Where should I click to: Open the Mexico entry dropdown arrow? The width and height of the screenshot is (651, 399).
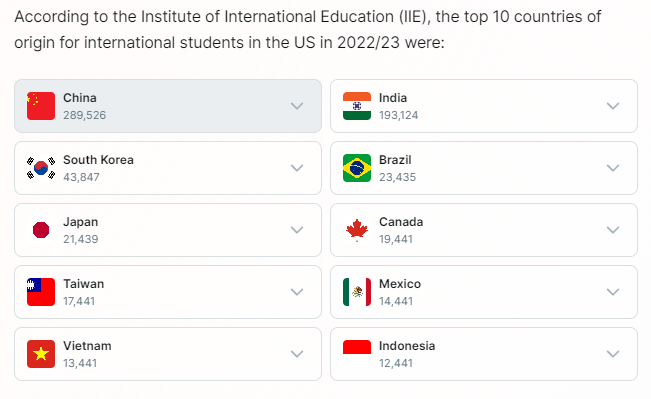click(x=613, y=292)
